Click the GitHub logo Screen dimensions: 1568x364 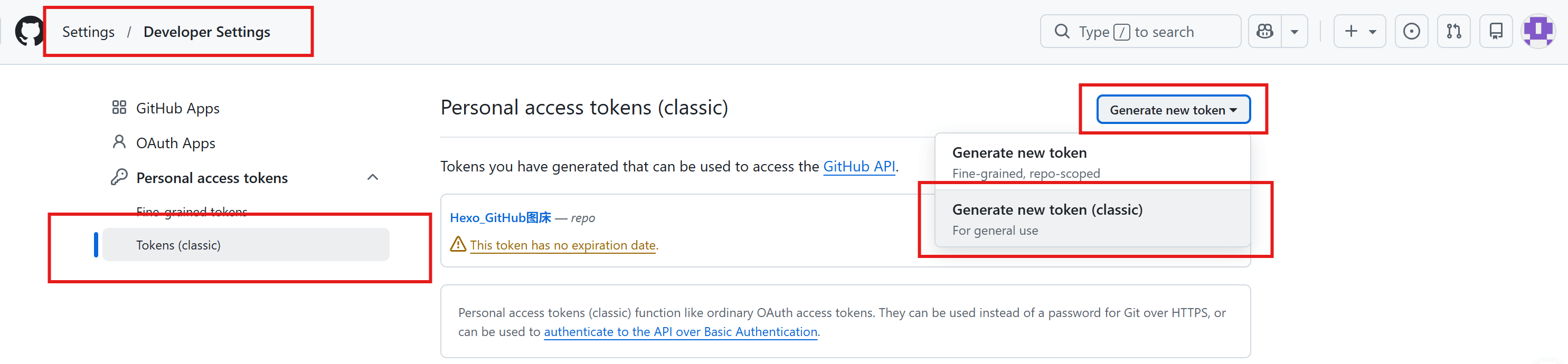tap(29, 31)
